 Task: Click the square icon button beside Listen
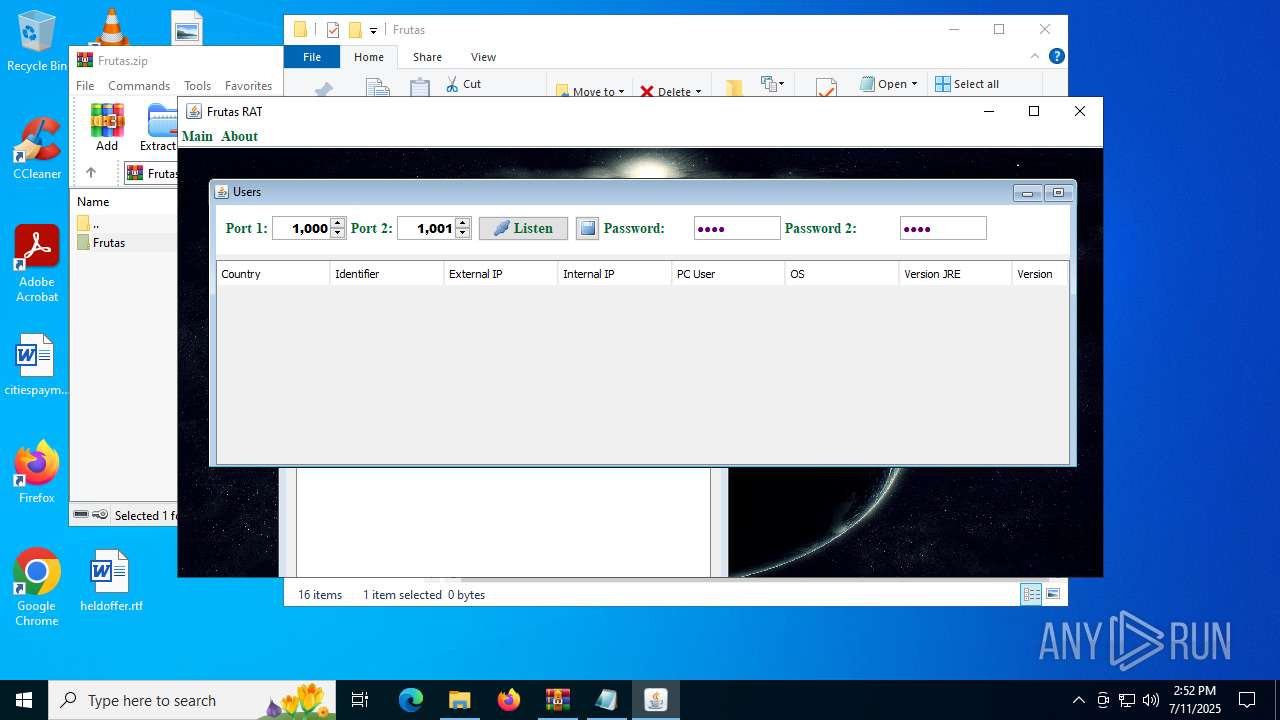(x=587, y=228)
